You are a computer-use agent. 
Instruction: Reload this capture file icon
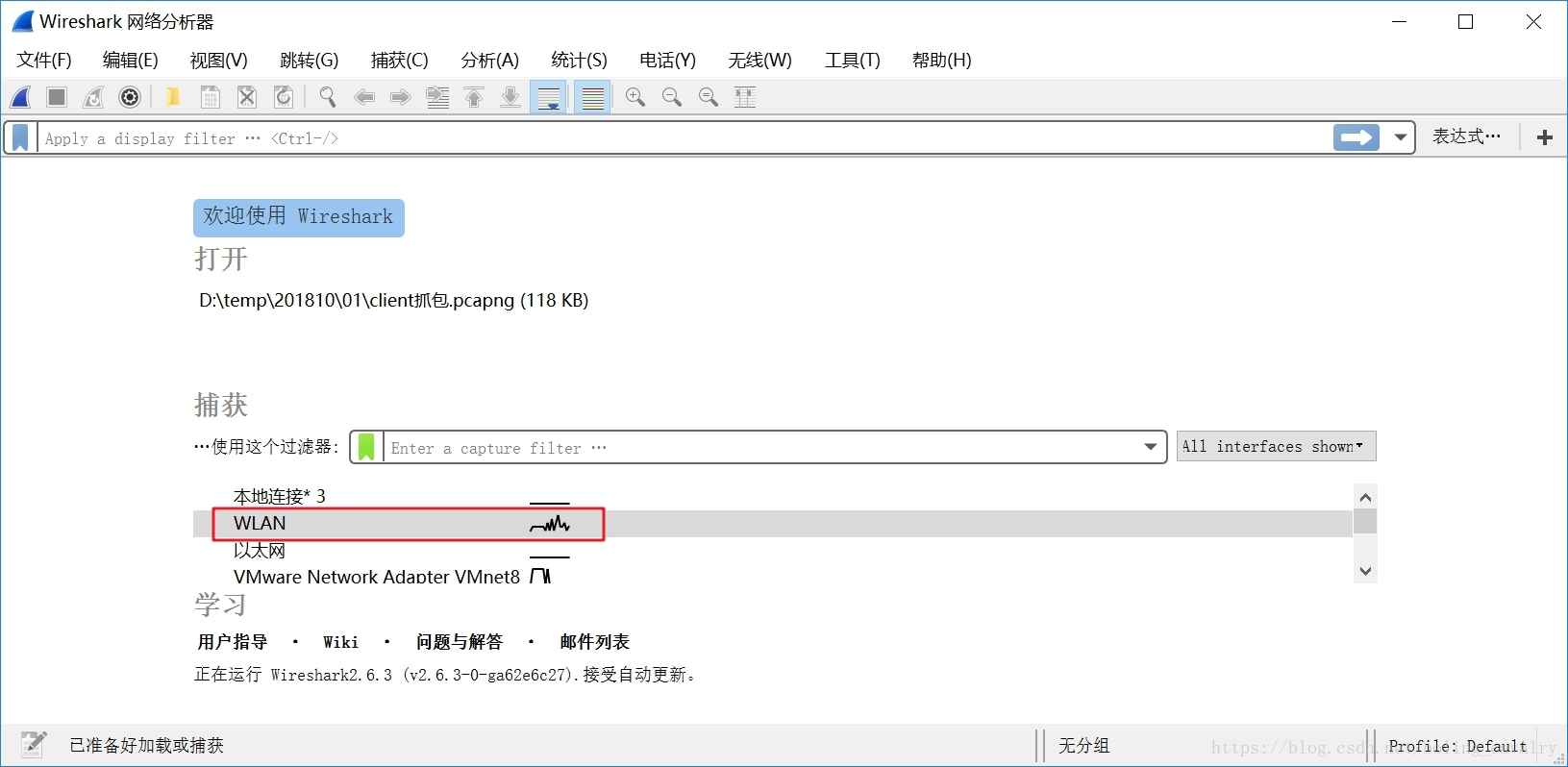(284, 97)
